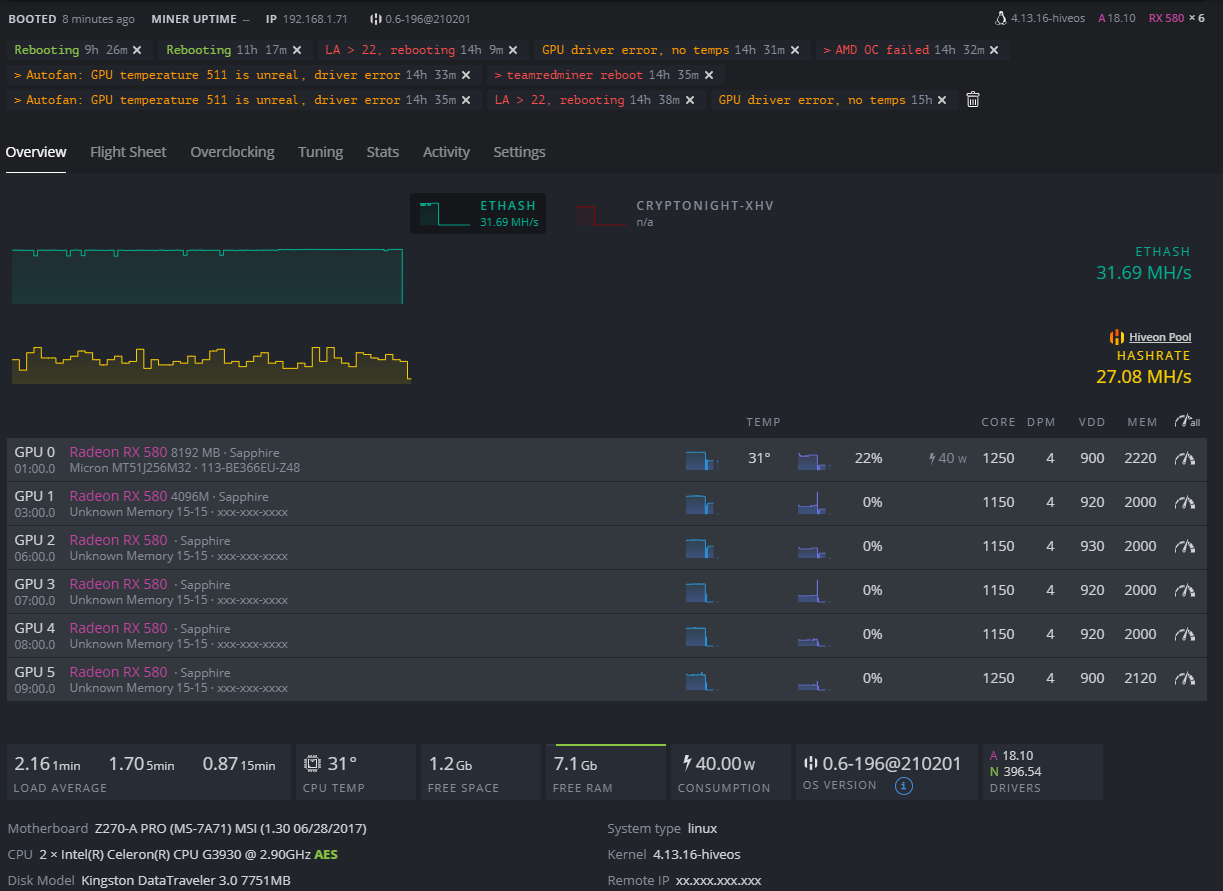View the Stats tab
The image size is (1223, 891).
[x=383, y=152]
